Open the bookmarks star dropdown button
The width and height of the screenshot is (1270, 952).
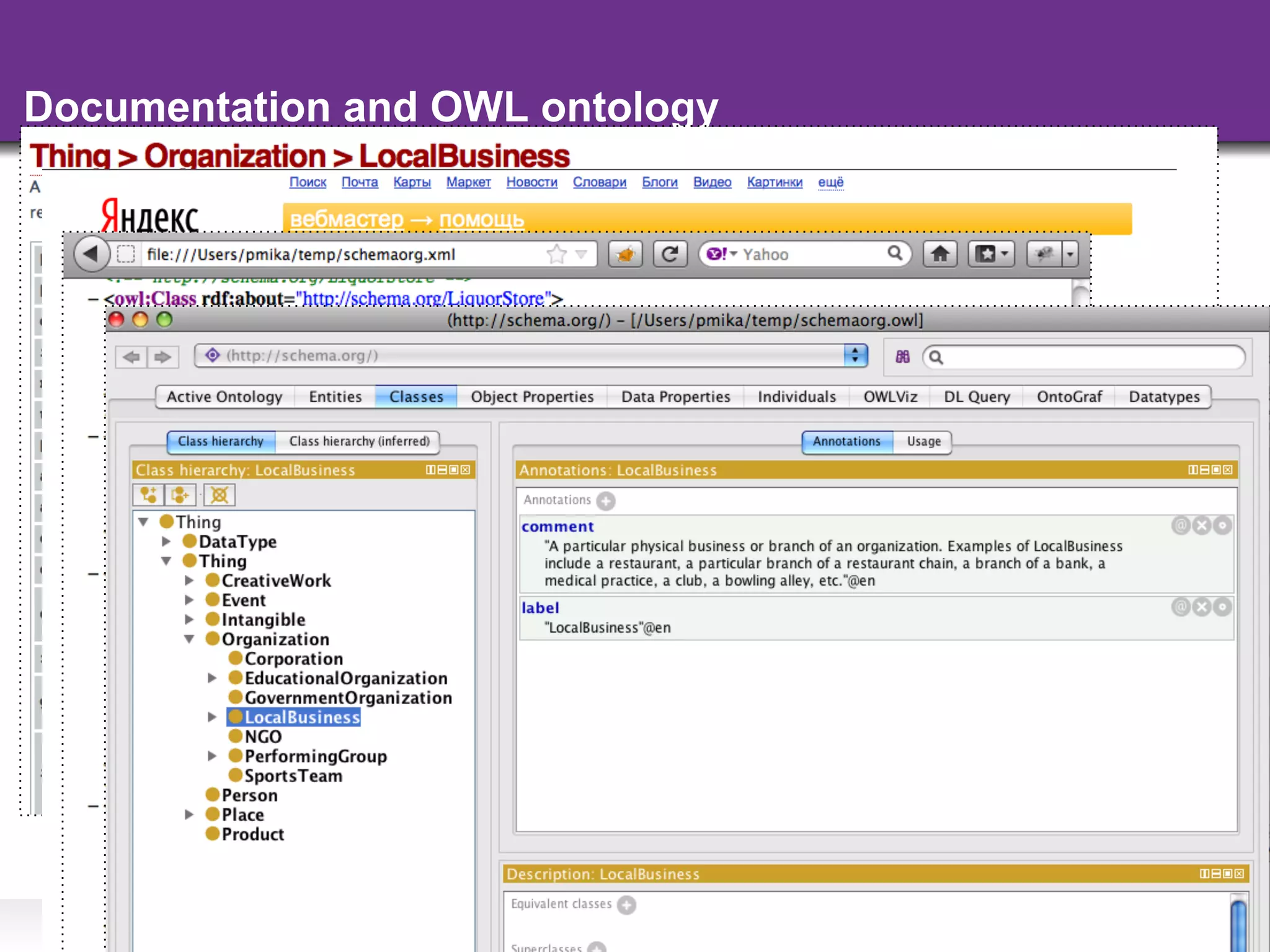[991, 254]
